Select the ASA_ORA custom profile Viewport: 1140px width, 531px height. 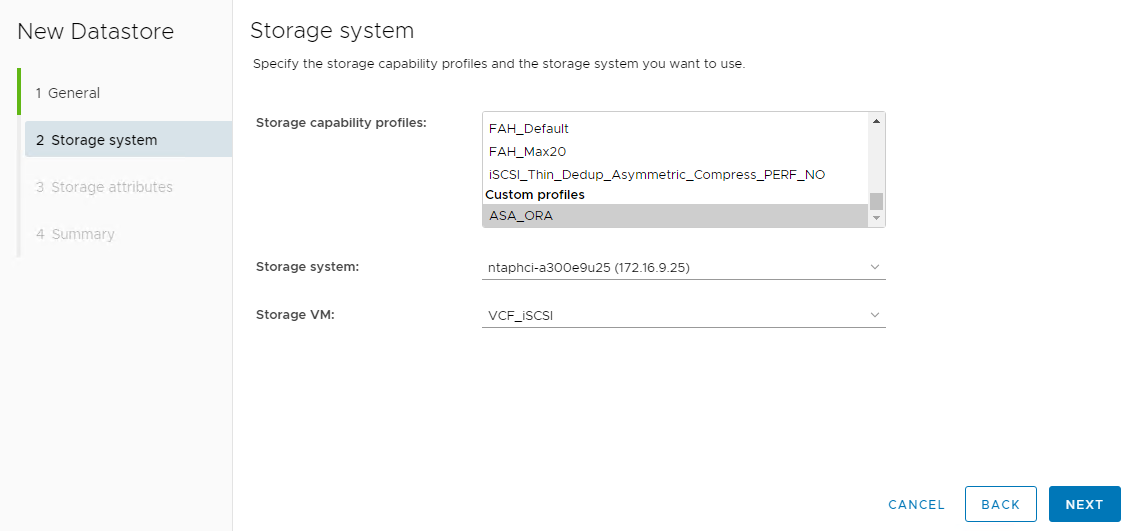[x=521, y=215]
